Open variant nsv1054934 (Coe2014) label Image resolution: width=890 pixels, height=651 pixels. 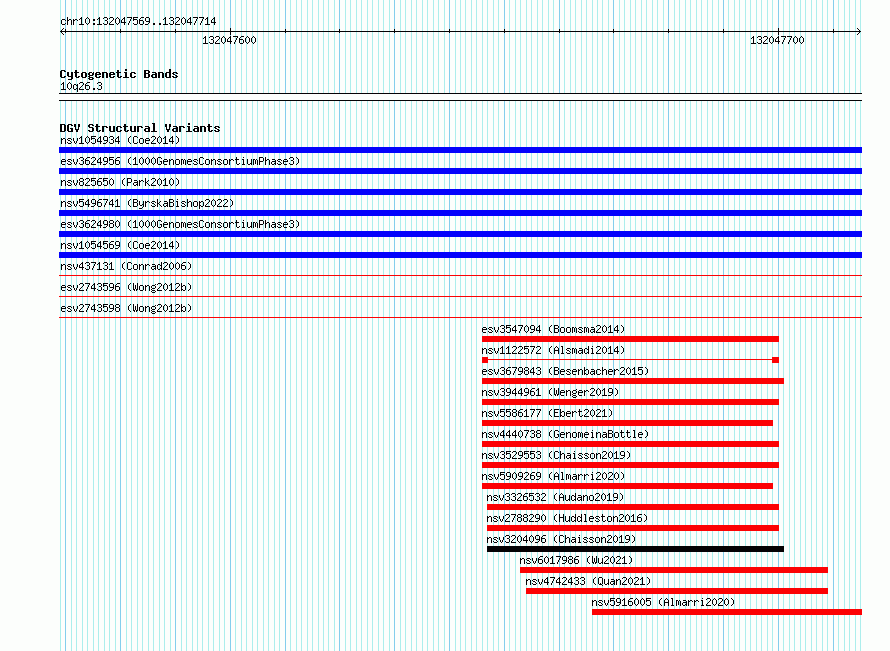pyautogui.click(x=120, y=140)
